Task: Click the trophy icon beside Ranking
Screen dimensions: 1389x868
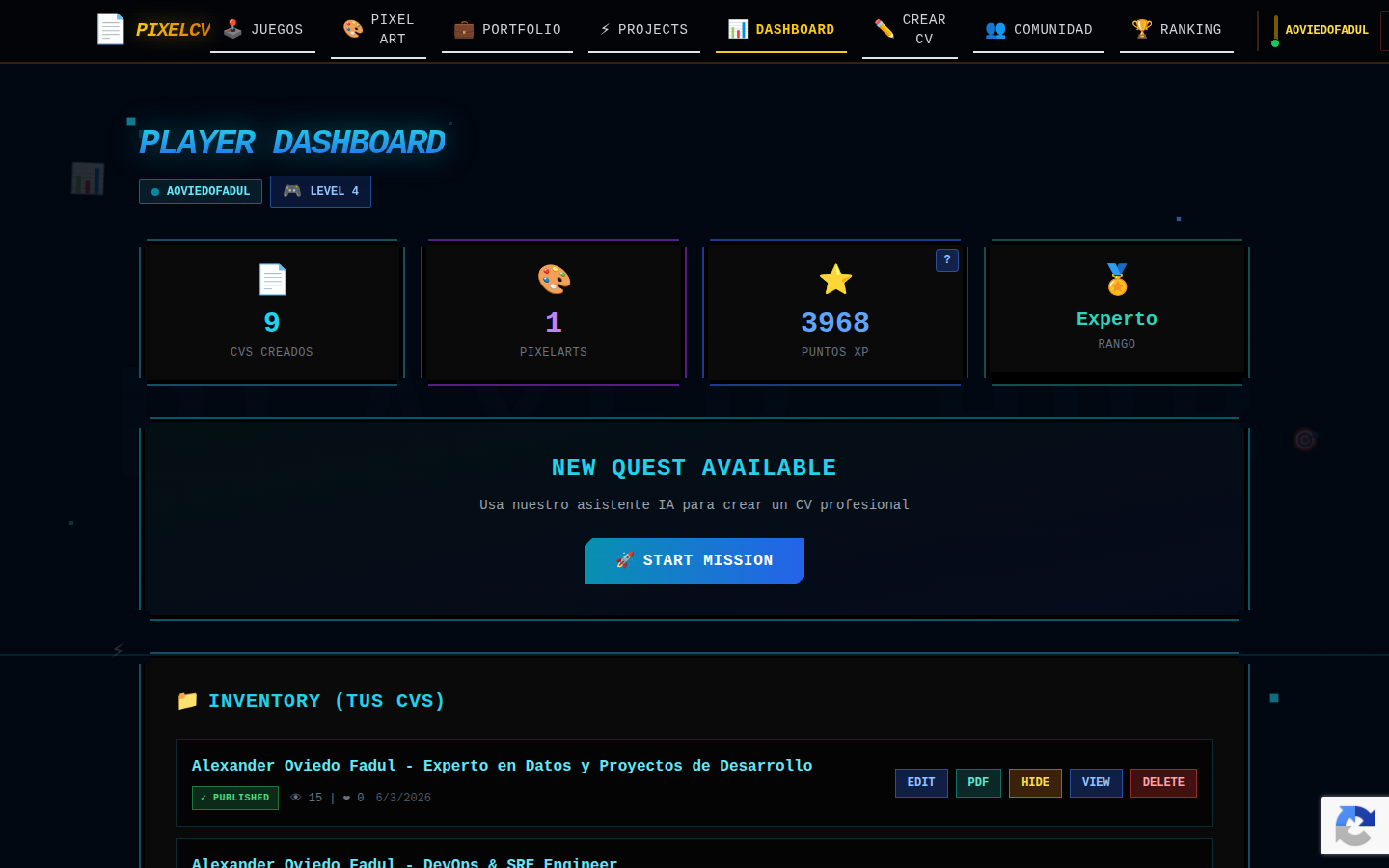Action: click(1142, 29)
